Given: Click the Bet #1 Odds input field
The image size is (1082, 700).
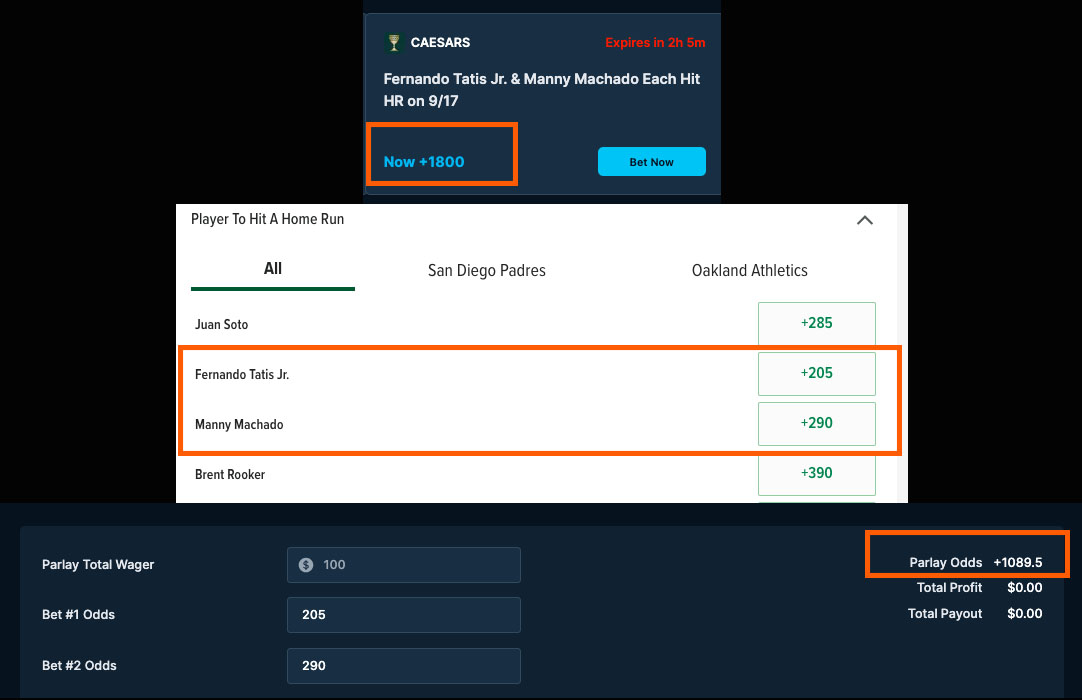Looking at the screenshot, I should (x=404, y=614).
